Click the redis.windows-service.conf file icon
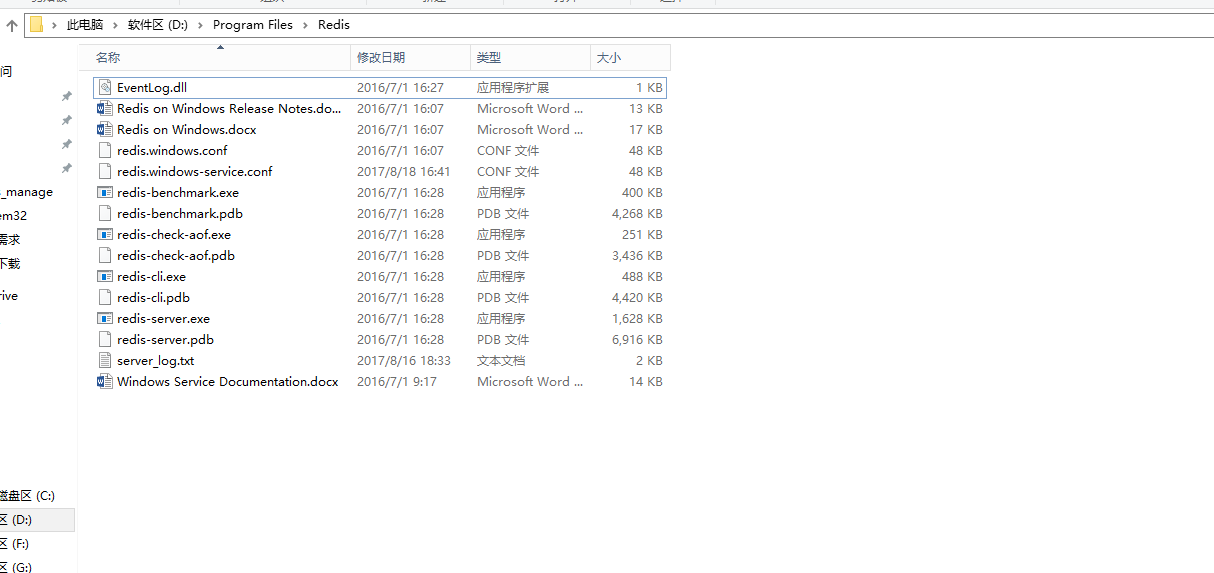 (x=105, y=172)
